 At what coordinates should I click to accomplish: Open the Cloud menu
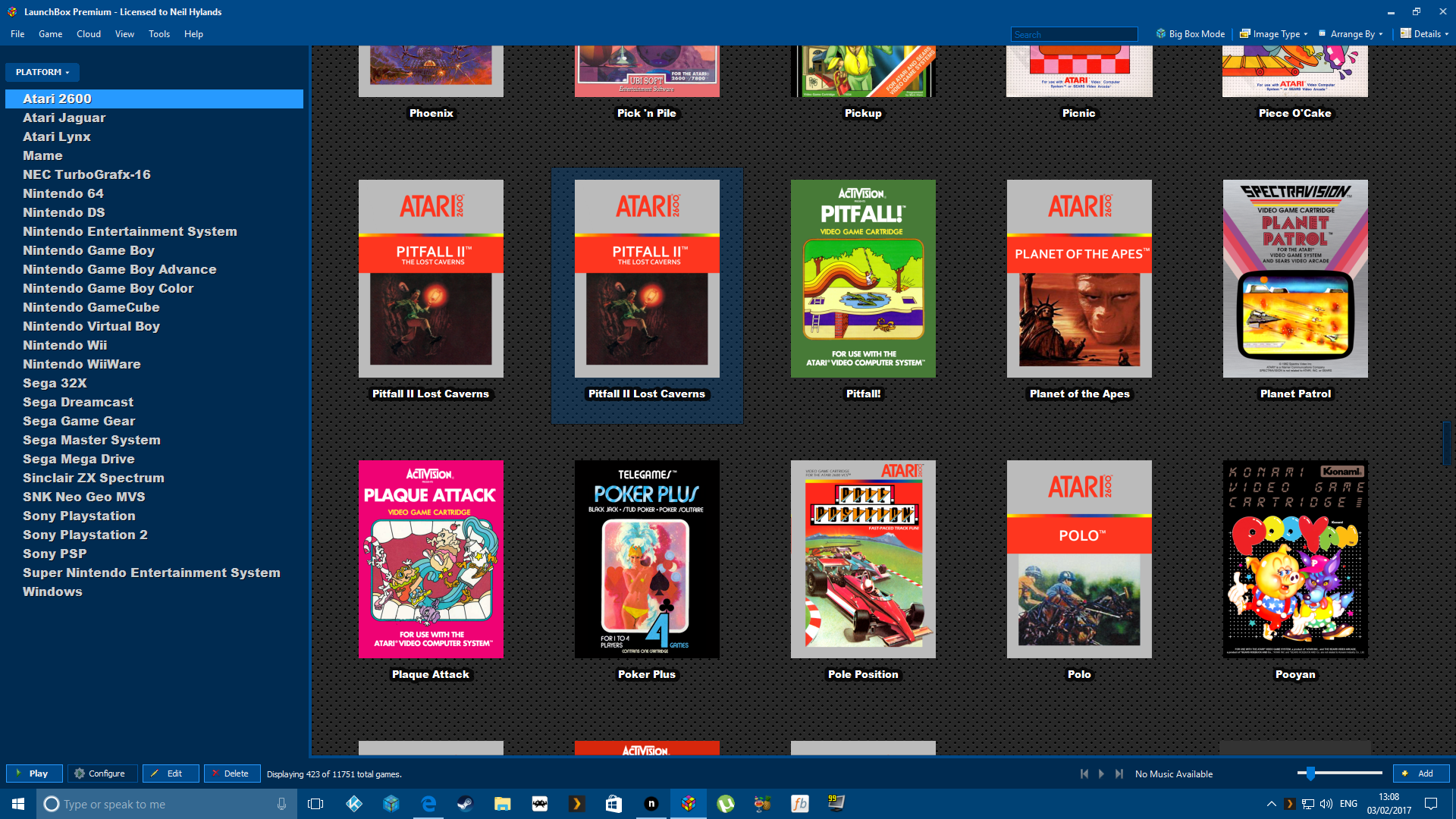coord(89,34)
